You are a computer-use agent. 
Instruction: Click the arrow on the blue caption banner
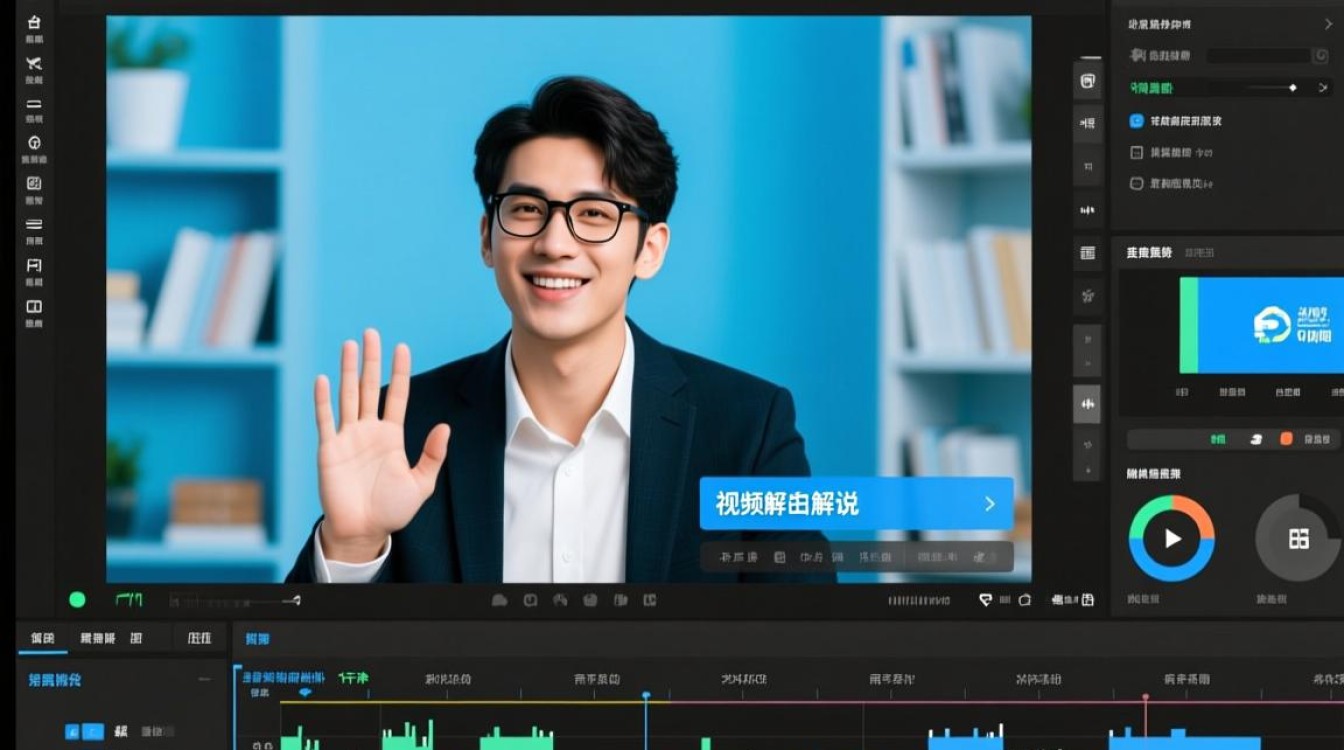(990, 505)
